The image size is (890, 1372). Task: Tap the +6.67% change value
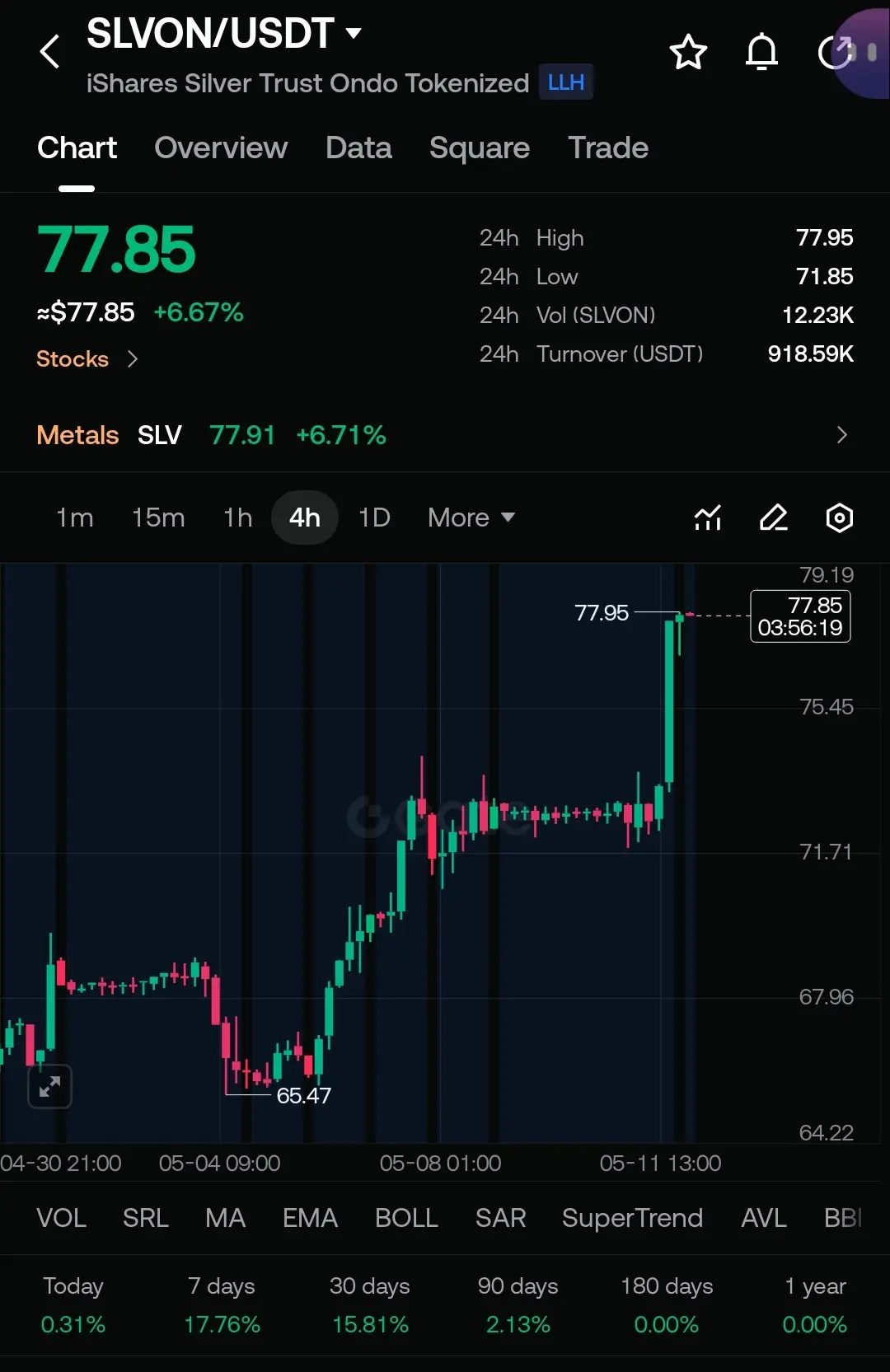pos(199,312)
